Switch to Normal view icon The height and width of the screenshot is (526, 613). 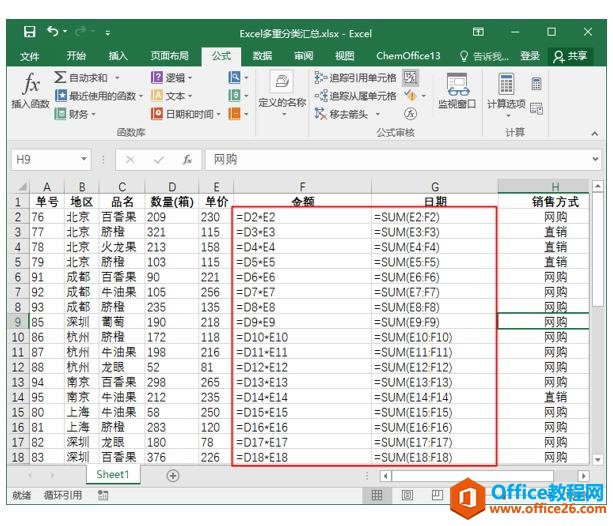coord(377,495)
